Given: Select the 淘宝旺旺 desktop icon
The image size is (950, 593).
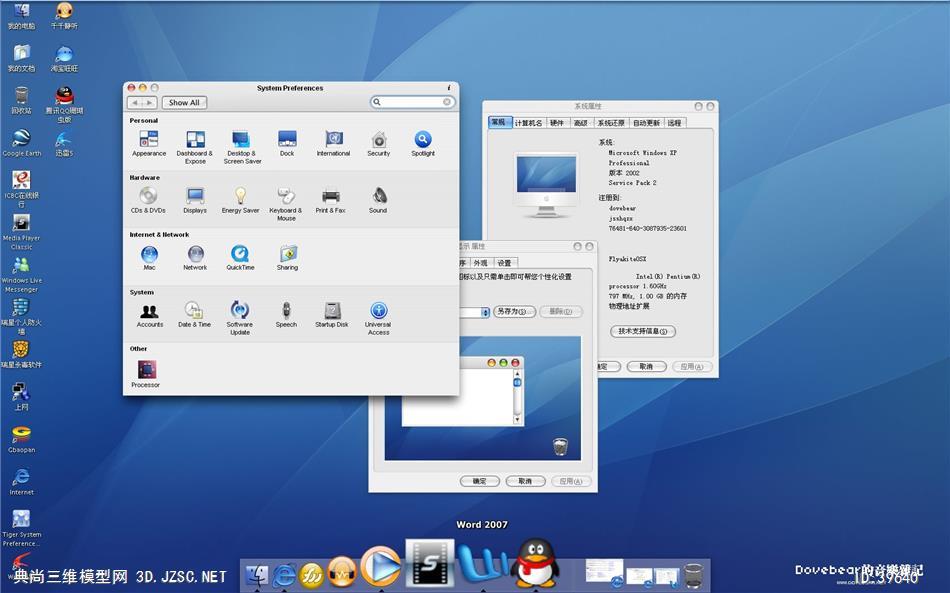Looking at the screenshot, I should coord(64,59).
